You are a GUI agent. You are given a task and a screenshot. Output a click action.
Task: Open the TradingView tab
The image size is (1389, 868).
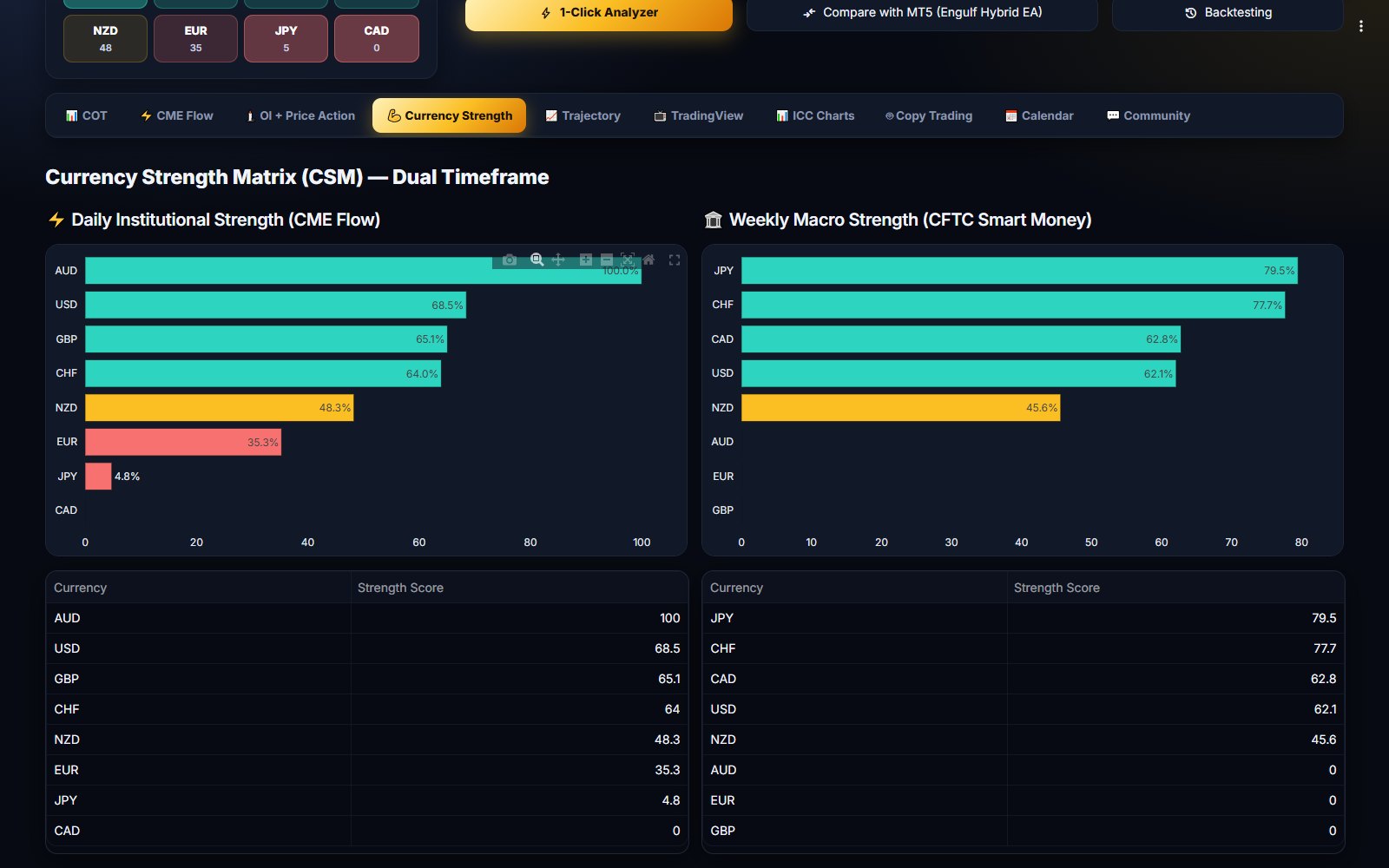point(699,115)
